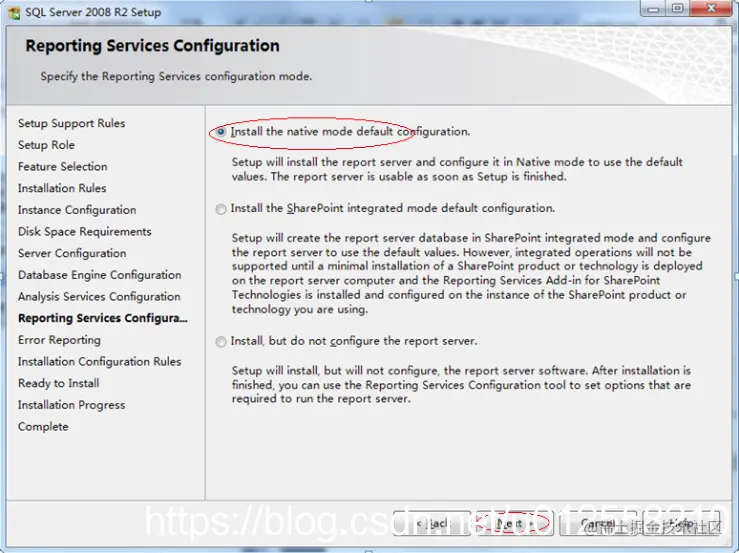Click the Next button

pyautogui.click(x=515, y=523)
